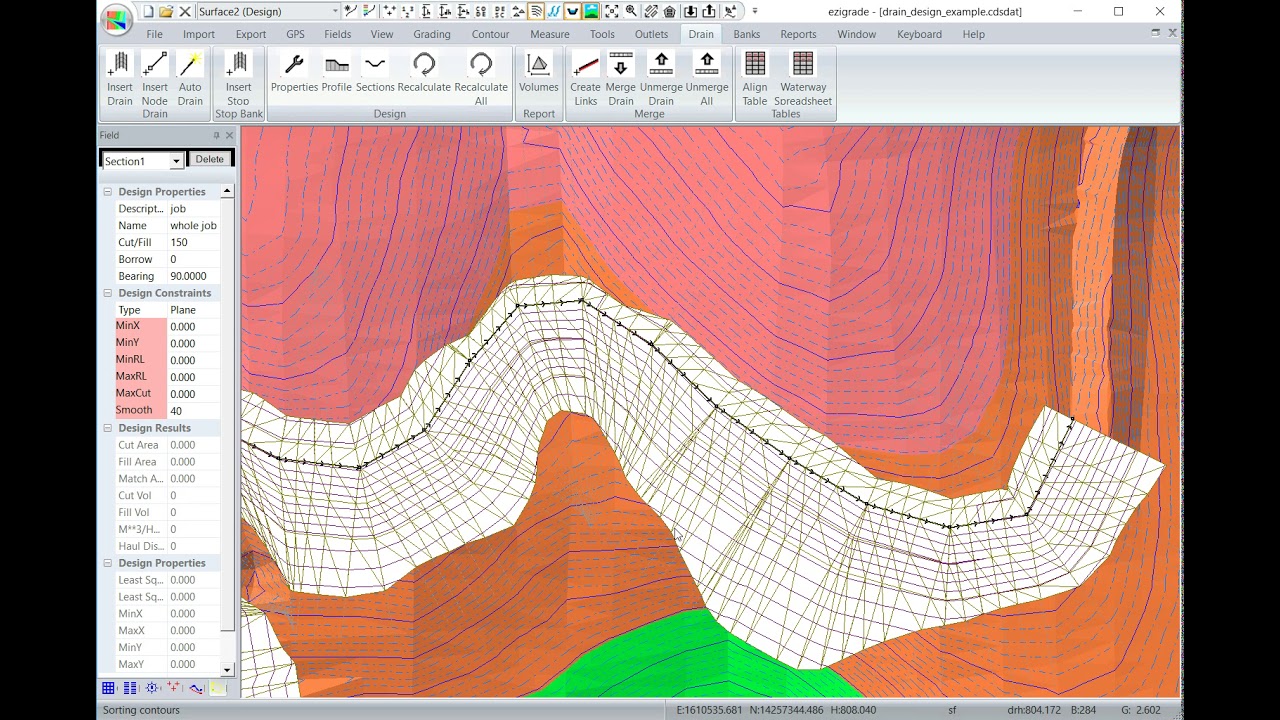Open the File menu
Viewport: 1280px width, 720px height.
tap(154, 34)
